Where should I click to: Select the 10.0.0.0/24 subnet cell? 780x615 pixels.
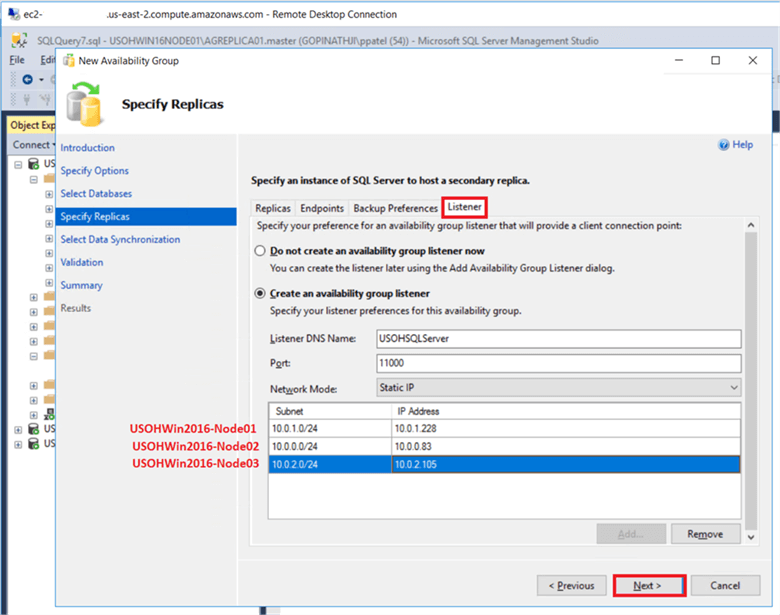[x=330, y=446]
